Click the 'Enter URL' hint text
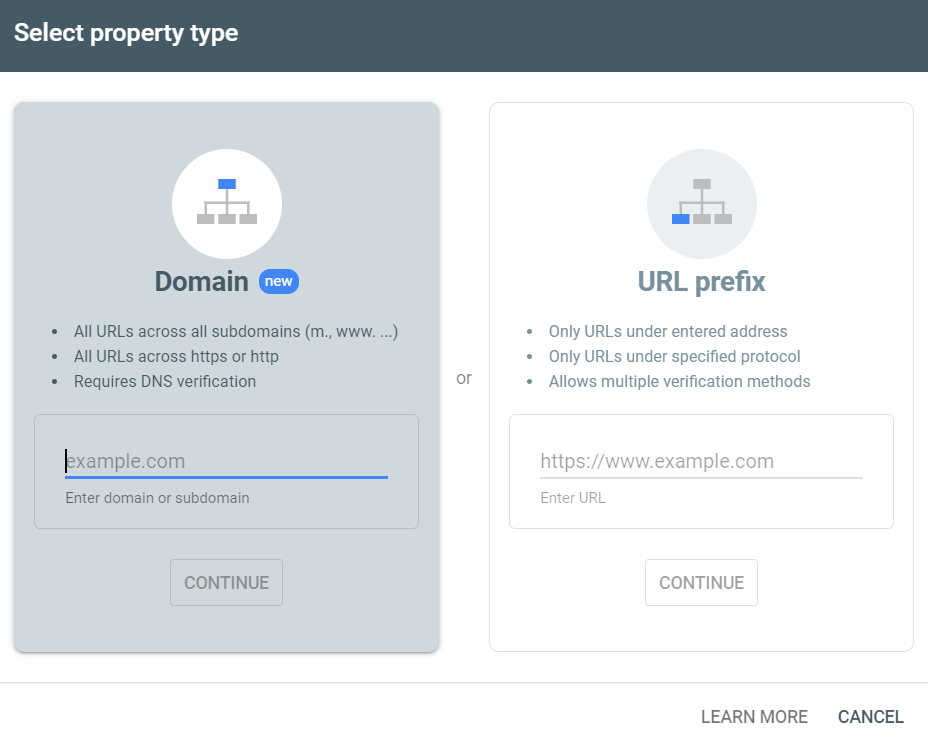Viewport: 928px width, 738px height. [x=573, y=497]
